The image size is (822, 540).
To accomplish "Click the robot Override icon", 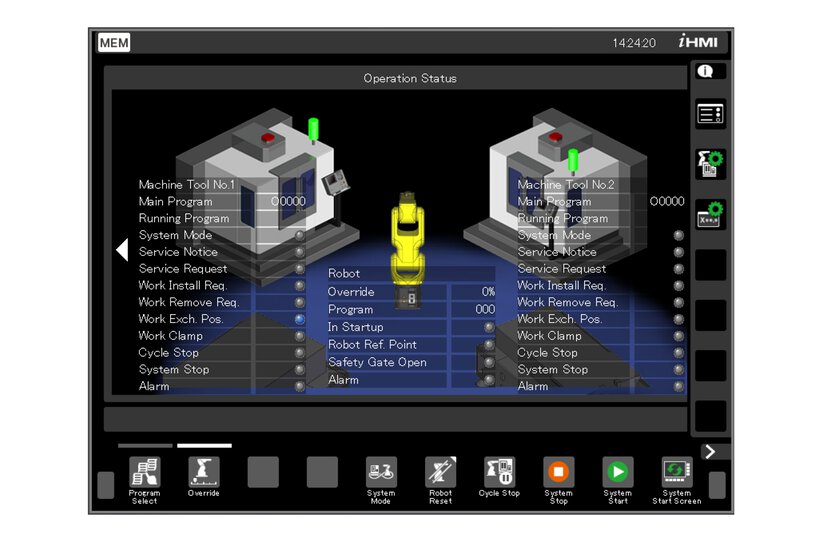I will (204, 473).
